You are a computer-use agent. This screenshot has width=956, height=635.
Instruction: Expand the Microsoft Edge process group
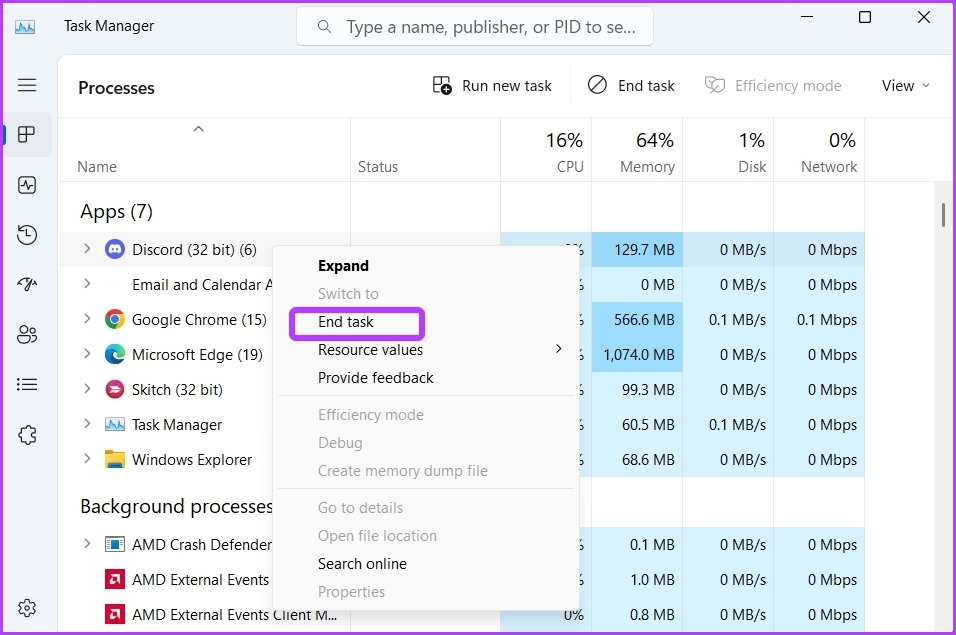coord(87,353)
